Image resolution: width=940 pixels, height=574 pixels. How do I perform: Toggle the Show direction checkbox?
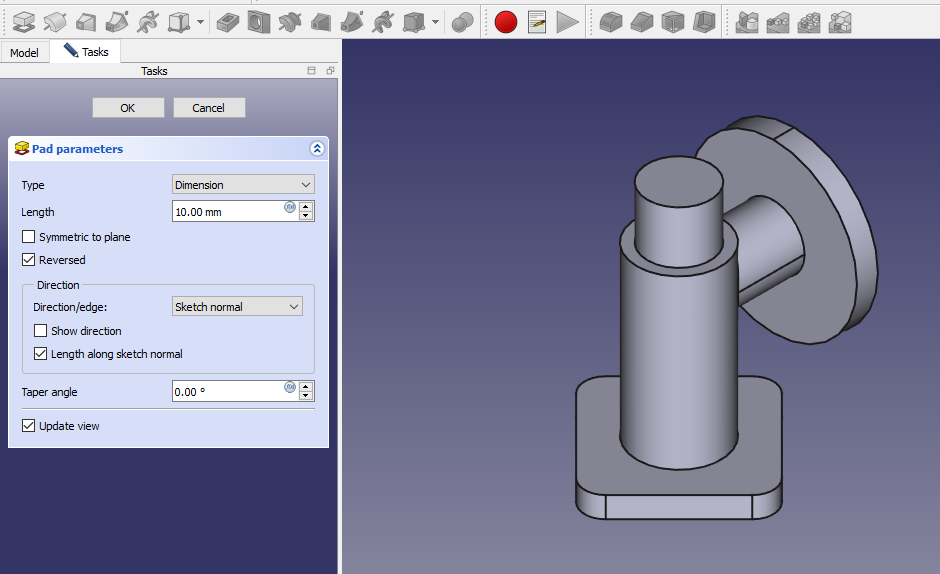pyautogui.click(x=41, y=331)
